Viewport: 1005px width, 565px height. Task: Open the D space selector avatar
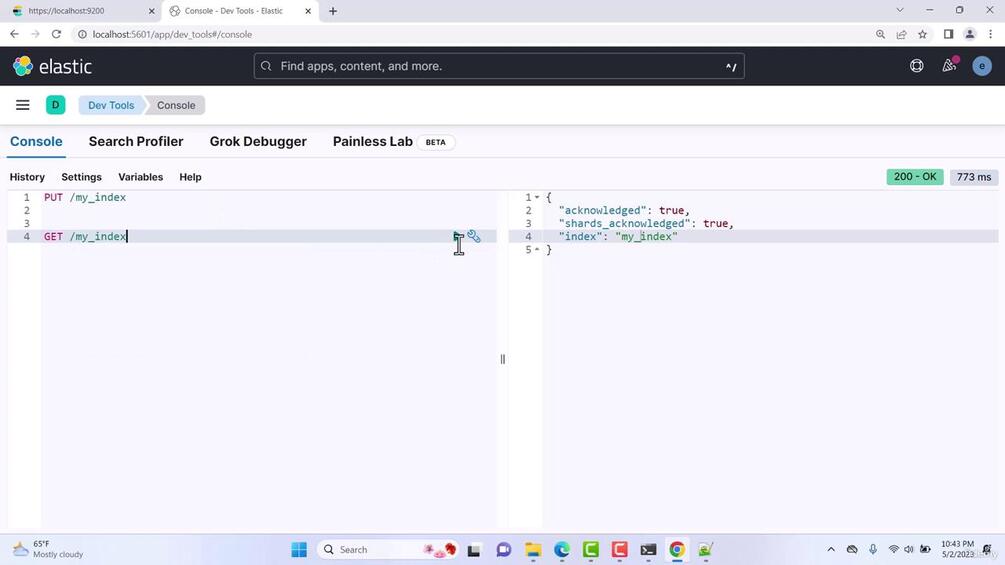coord(56,105)
